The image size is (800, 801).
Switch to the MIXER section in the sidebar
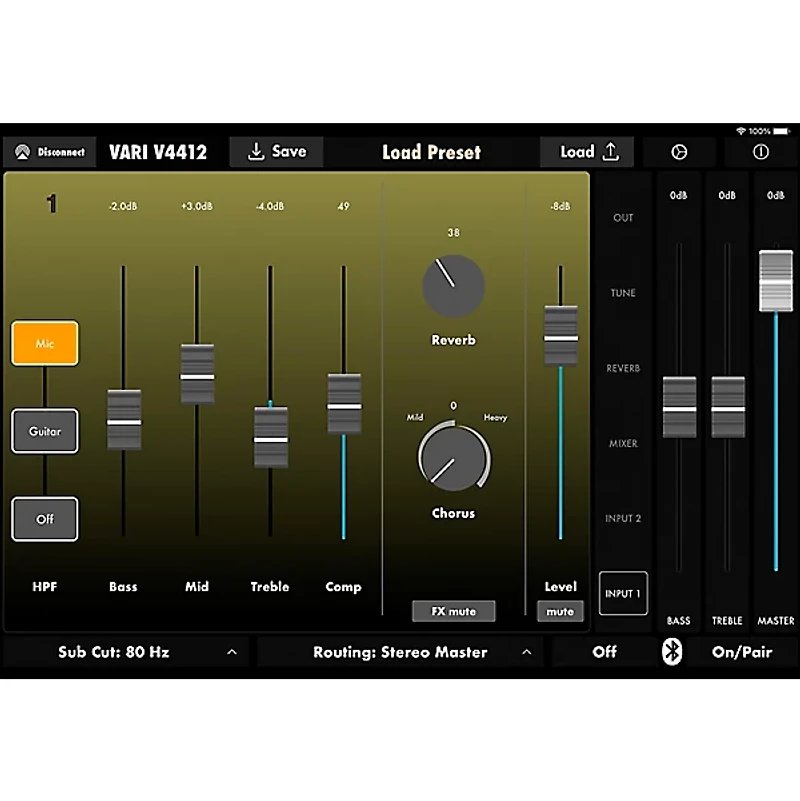point(622,443)
